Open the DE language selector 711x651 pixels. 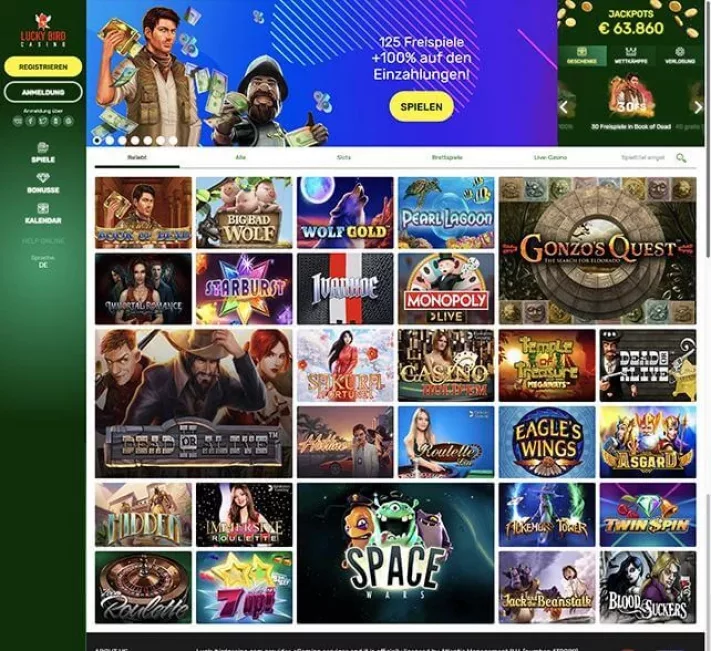point(43,265)
